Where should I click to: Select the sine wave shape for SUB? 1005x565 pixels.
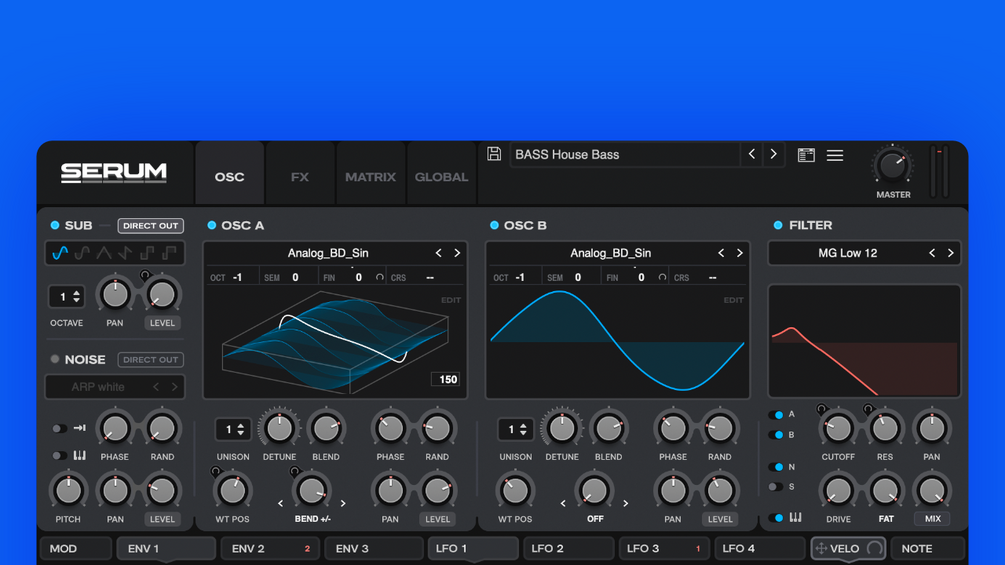(x=60, y=253)
